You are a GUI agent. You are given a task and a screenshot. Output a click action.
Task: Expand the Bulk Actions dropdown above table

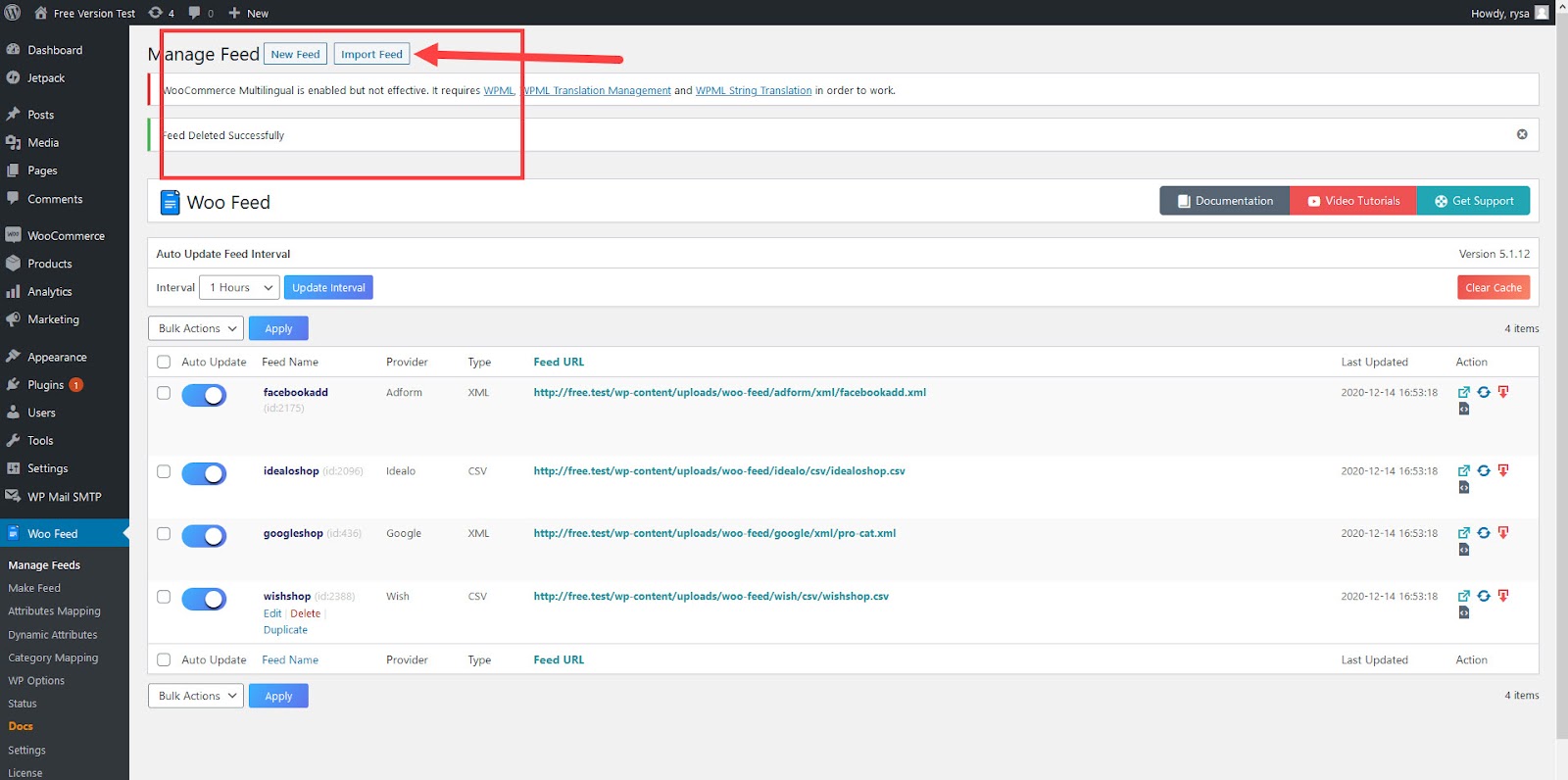point(196,328)
